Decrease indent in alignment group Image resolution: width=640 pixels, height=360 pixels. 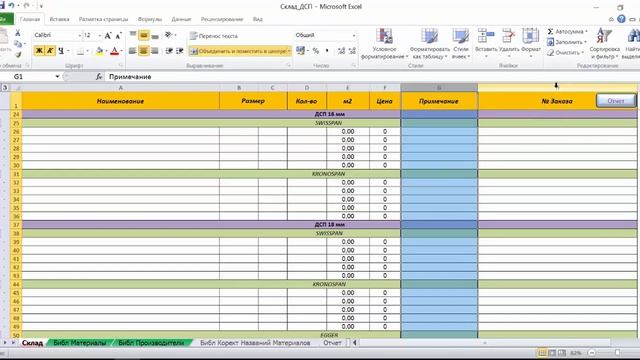pos(169,51)
